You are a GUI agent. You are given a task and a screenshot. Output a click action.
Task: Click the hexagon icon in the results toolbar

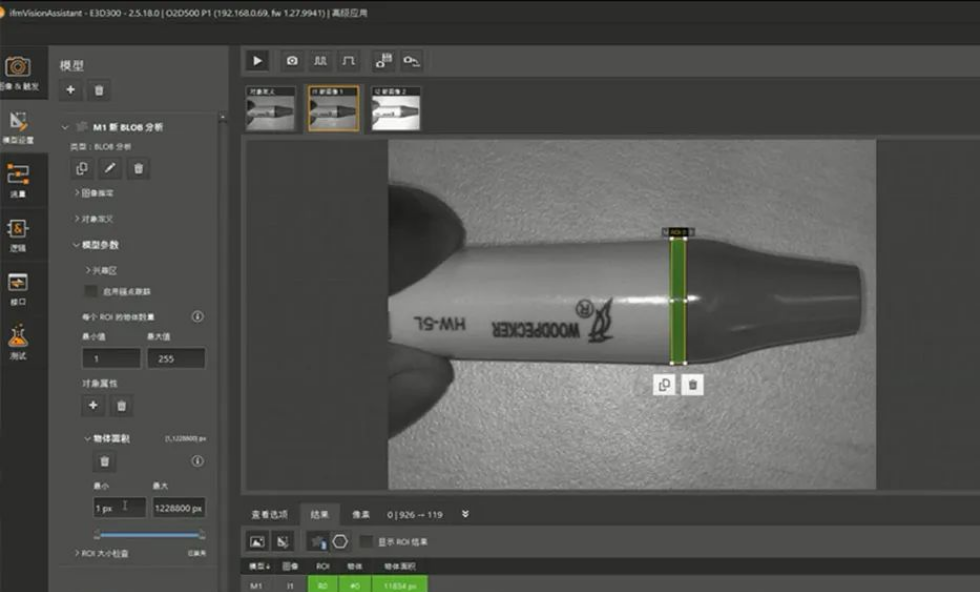[340, 541]
